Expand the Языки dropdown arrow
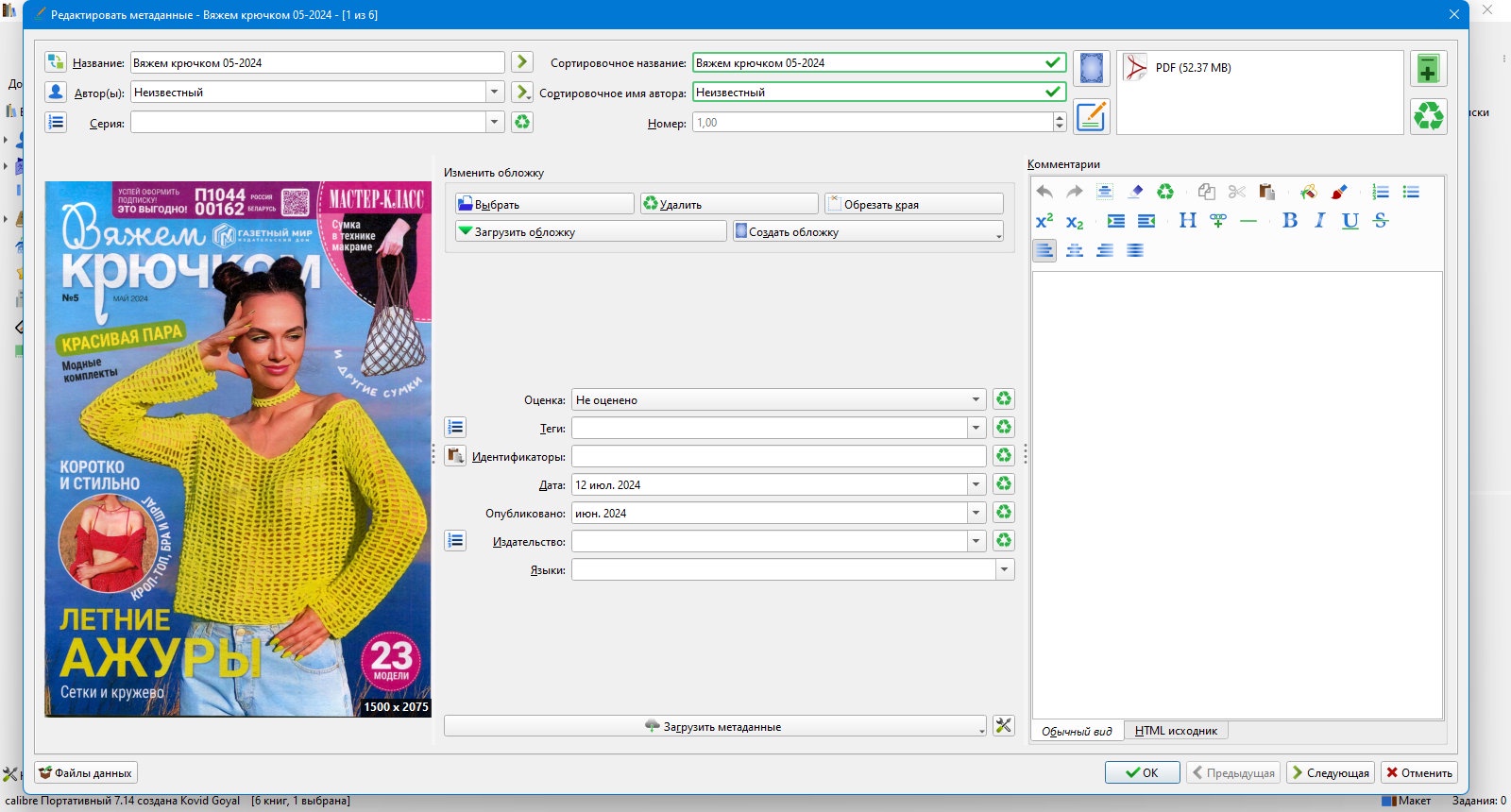This screenshot has height=812, width=1511. 1004,569
